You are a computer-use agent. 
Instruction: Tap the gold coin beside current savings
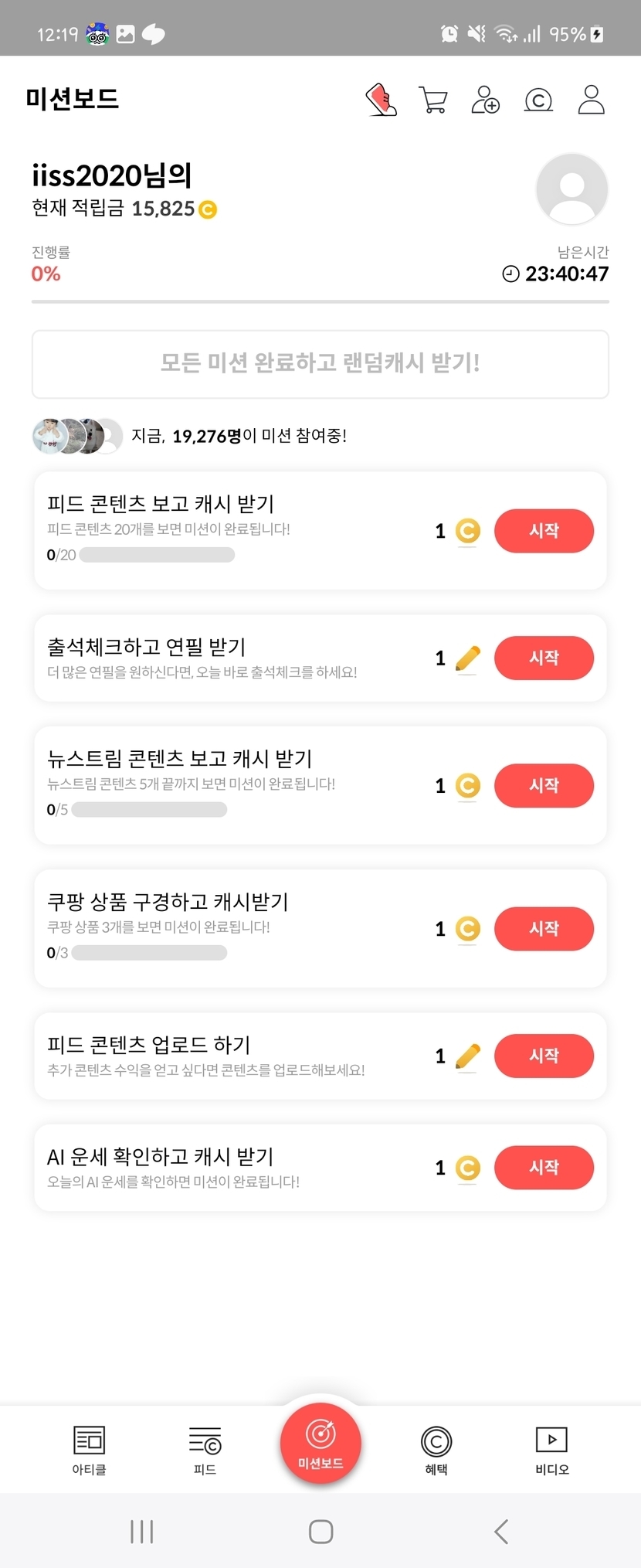click(208, 209)
